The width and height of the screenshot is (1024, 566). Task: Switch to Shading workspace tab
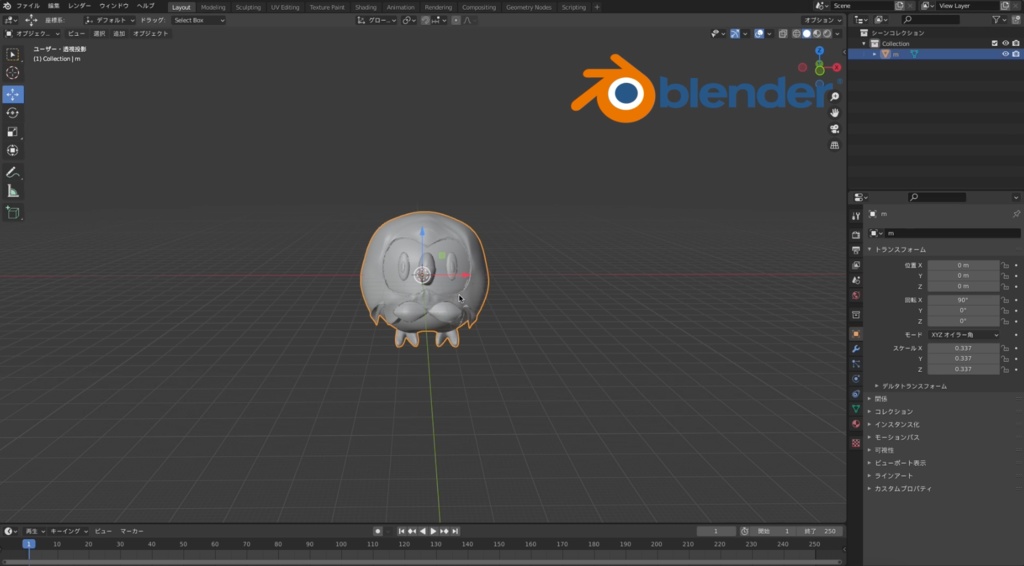[366, 7]
